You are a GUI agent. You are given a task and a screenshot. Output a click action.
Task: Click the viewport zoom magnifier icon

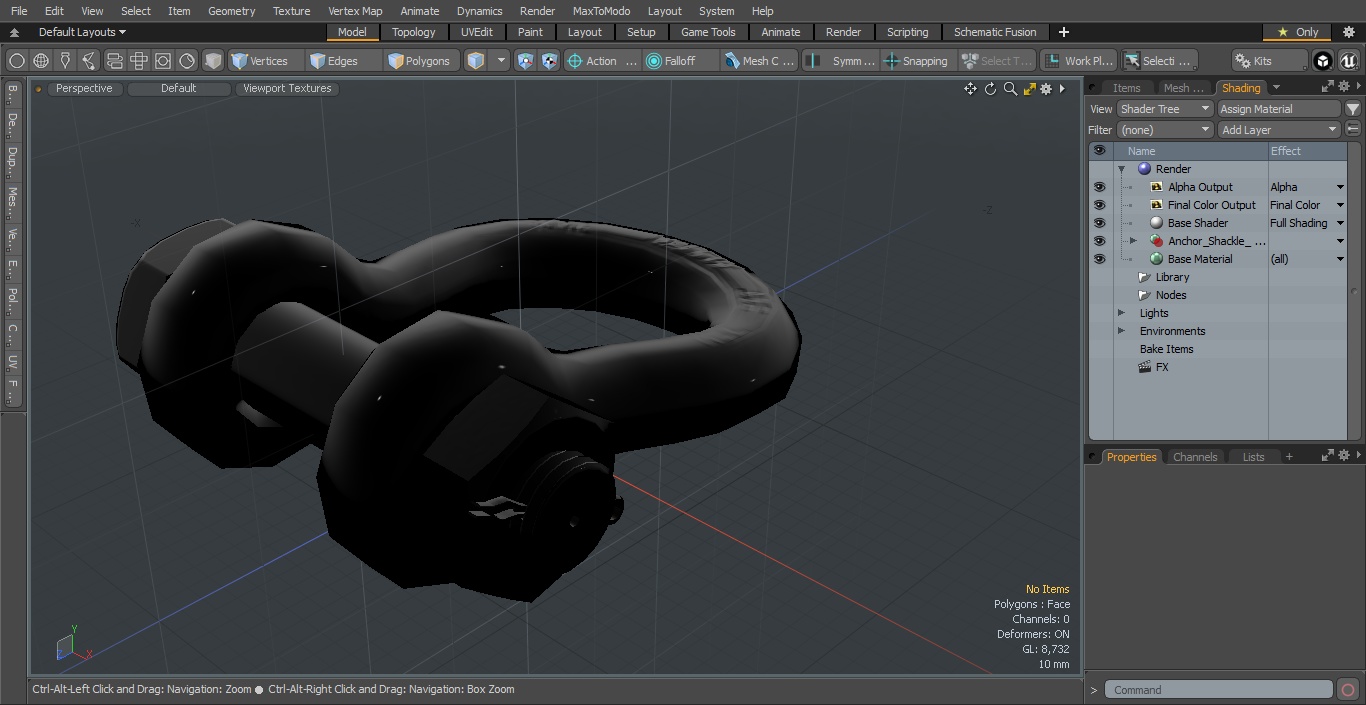[x=1010, y=89]
